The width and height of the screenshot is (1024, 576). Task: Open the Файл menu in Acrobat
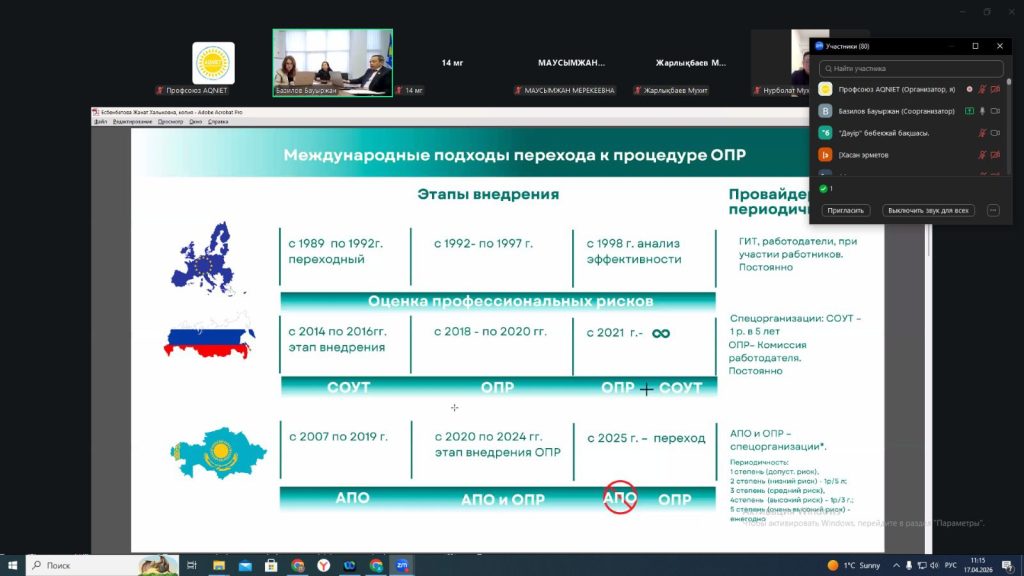[x=100, y=121]
